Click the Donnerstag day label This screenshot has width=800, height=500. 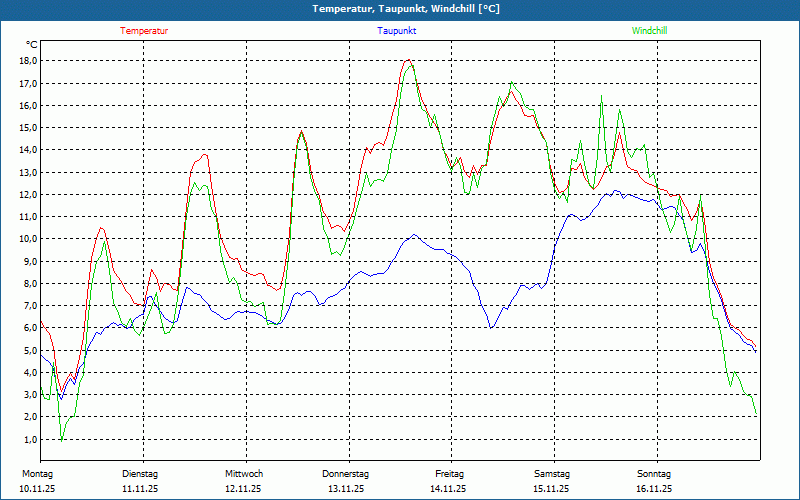point(346,474)
